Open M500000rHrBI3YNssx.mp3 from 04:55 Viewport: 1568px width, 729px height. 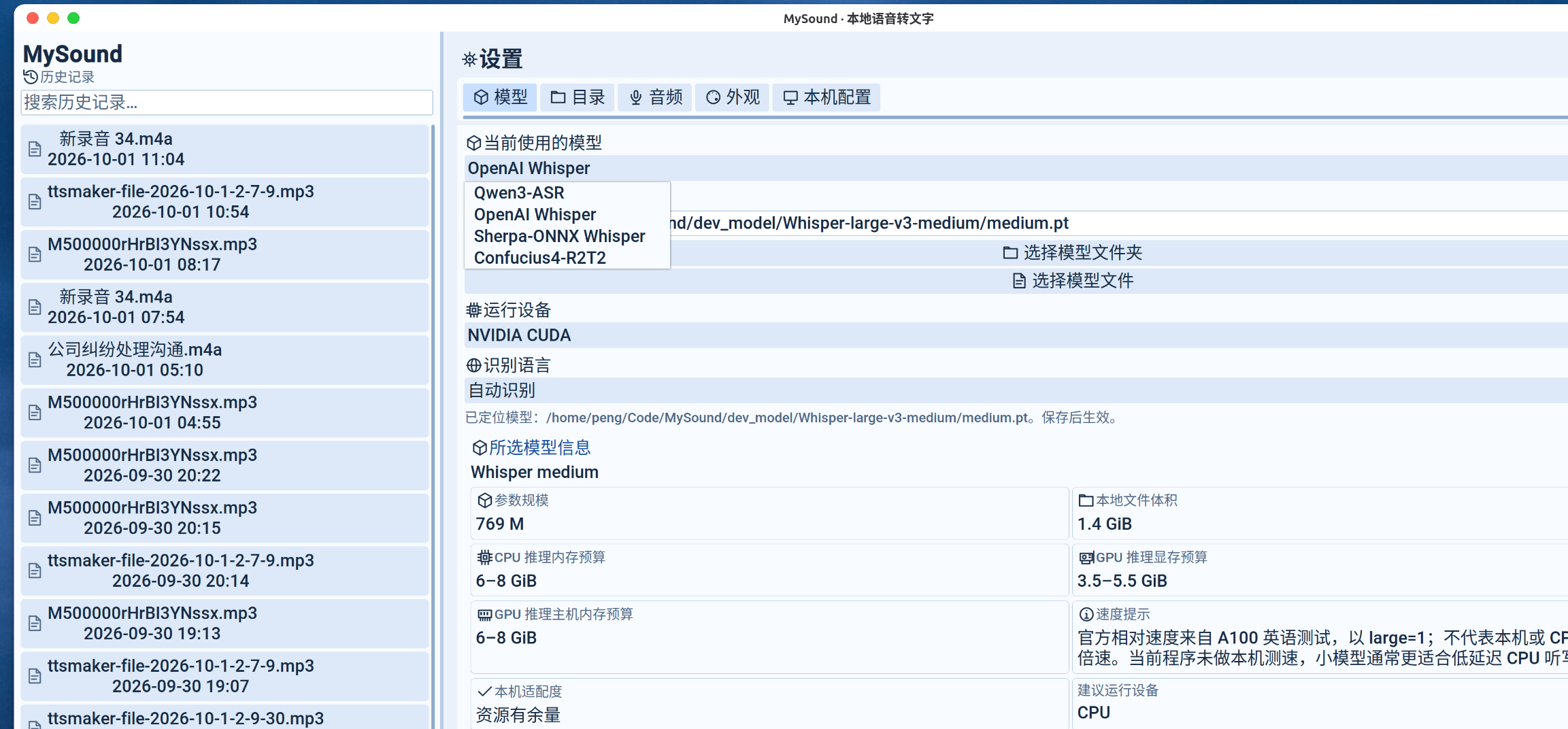tap(225, 413)
